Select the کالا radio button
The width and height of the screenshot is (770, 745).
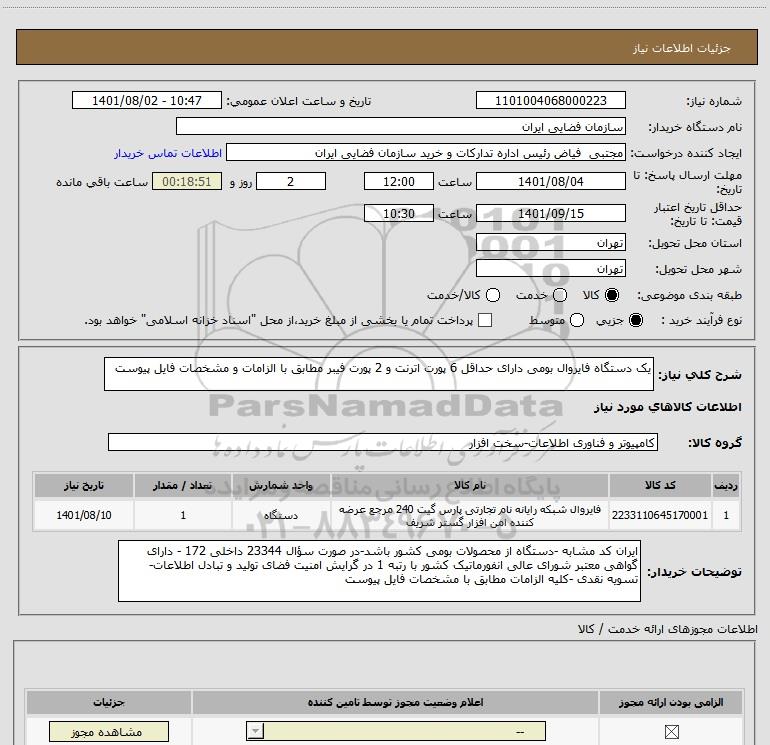pyautogui.click(x=612, y=295)
